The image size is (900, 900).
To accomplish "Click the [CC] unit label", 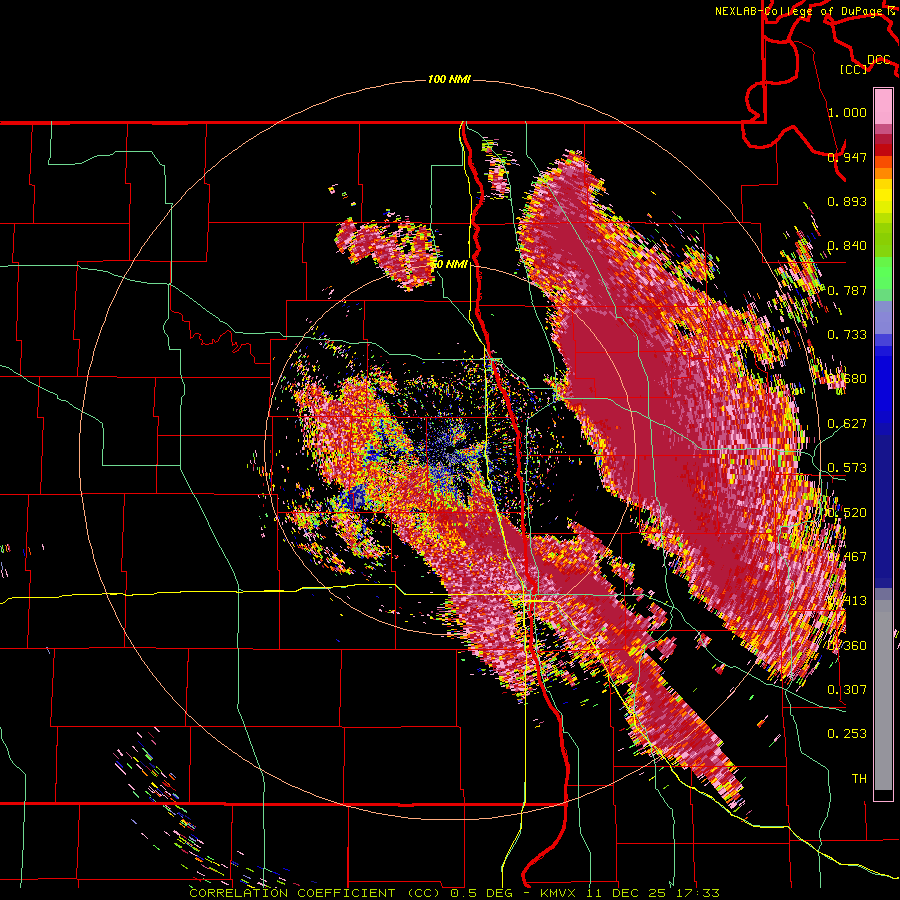I will 854,69.
